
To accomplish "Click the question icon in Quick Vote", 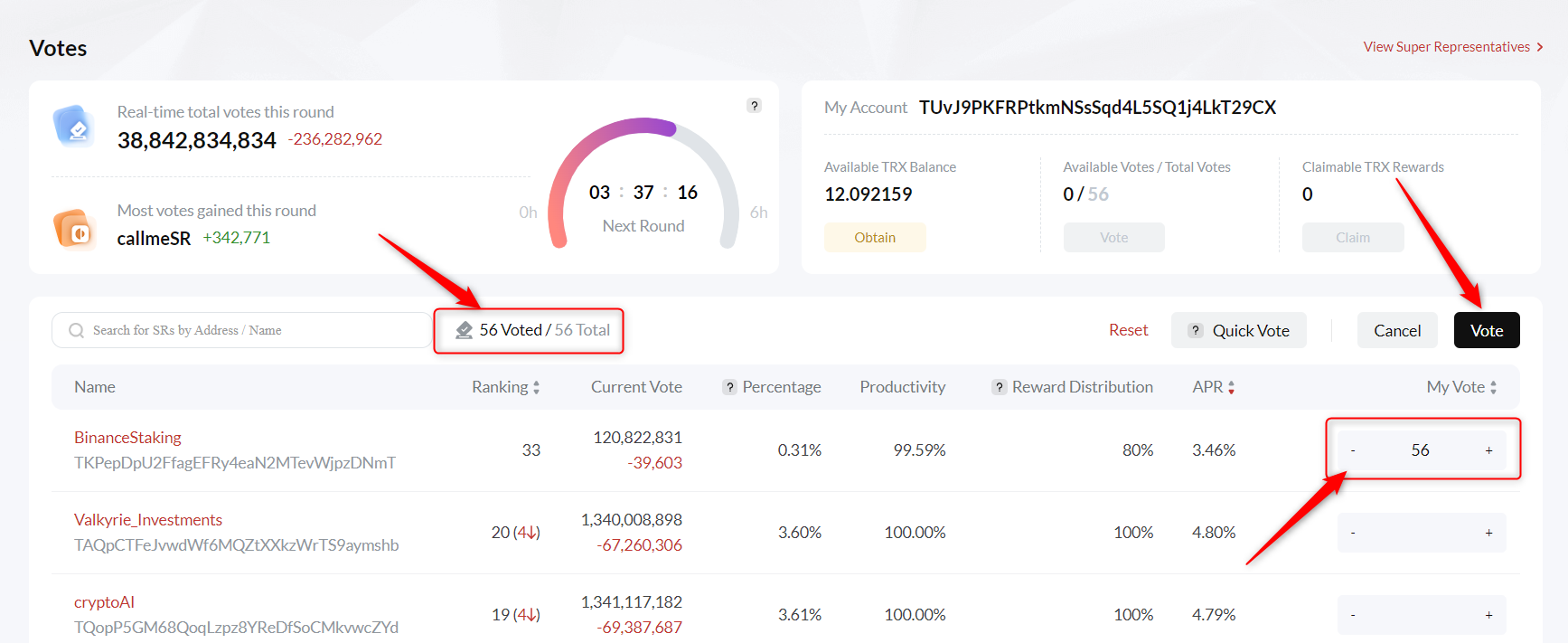I will click(x=1196, y=331).
